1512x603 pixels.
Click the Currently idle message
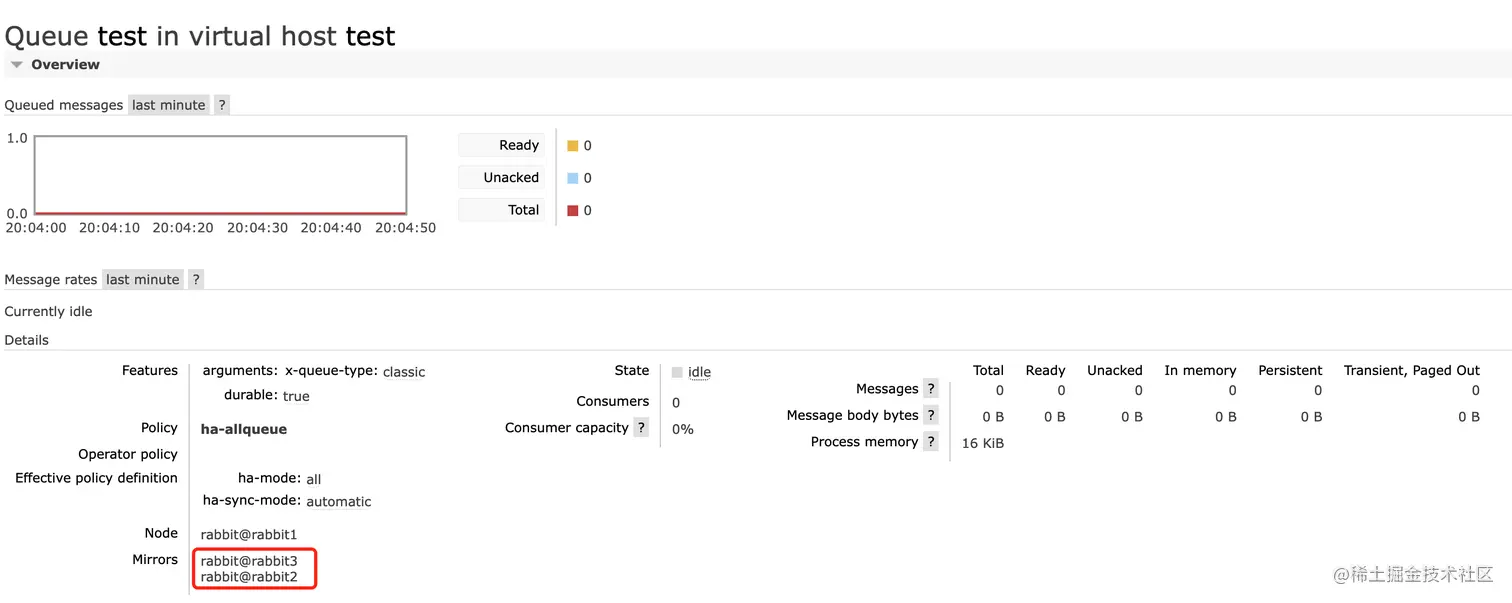(x=48, y=312)
